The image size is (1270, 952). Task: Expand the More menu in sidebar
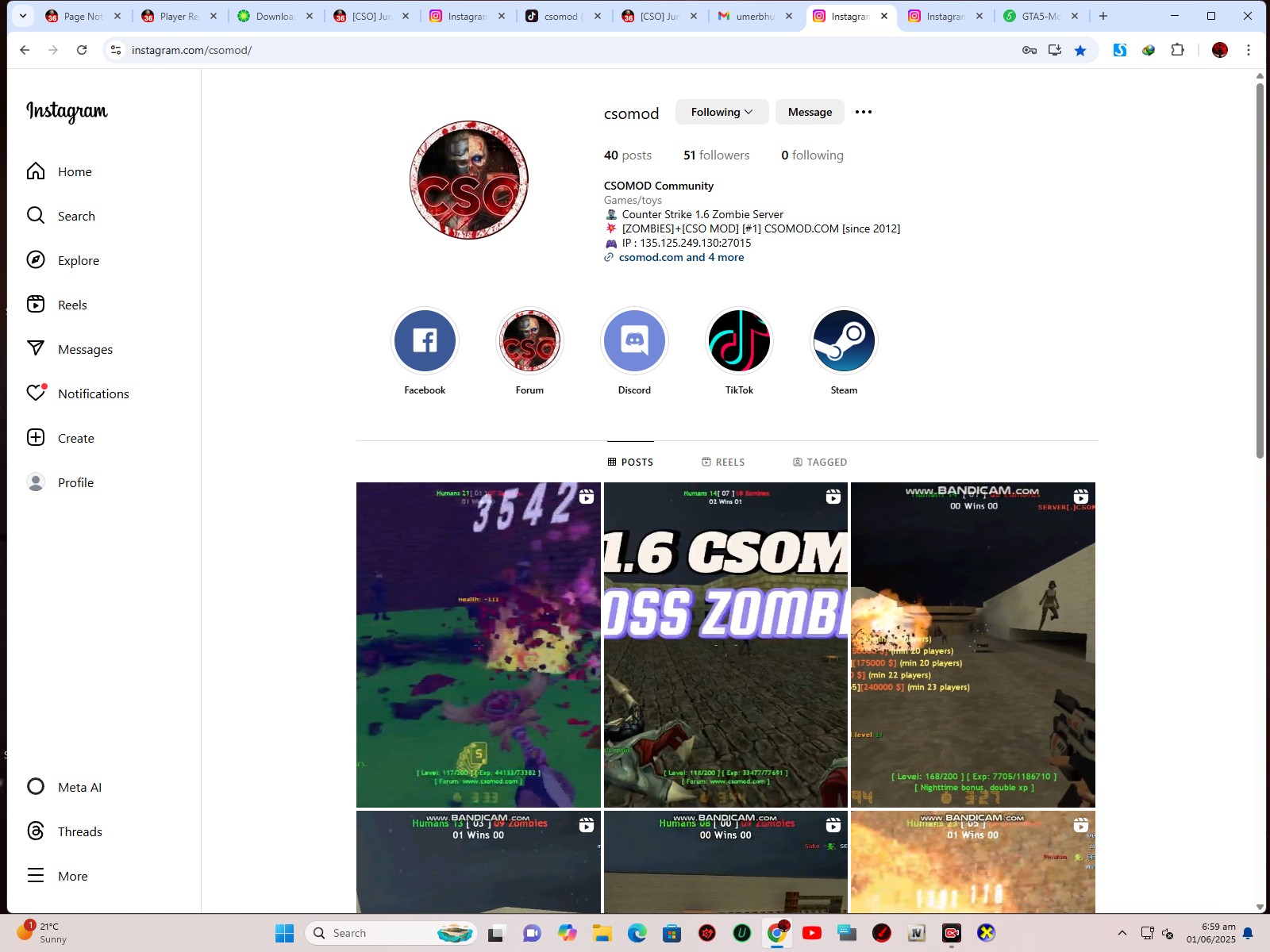pos(72,876)
